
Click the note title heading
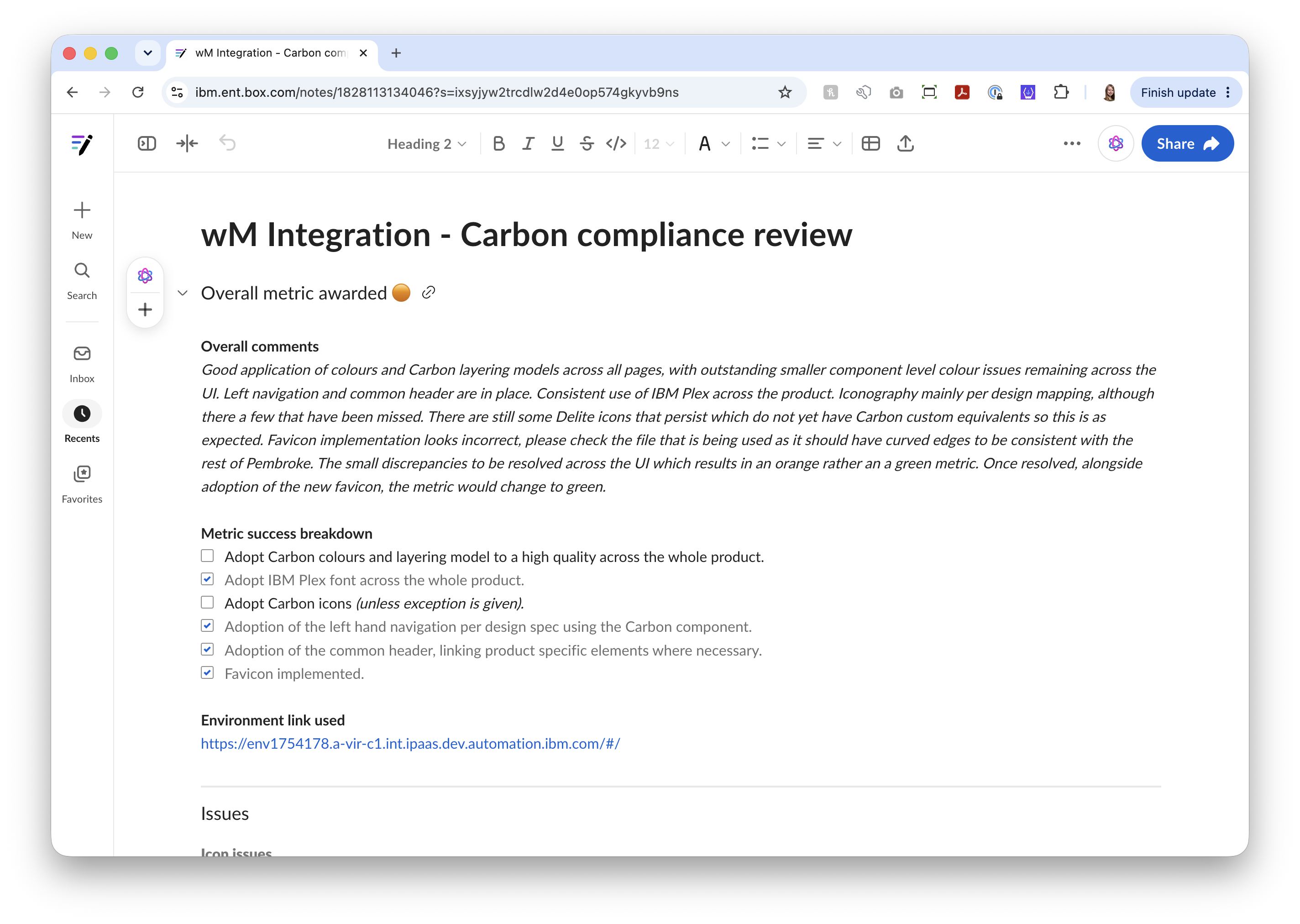click(x=526, y=234)
